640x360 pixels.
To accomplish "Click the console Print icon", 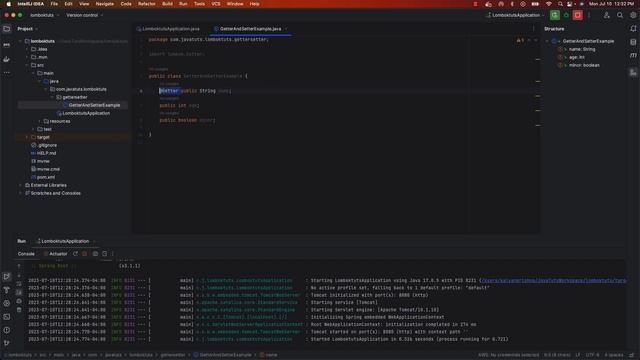I will tap(19, 301).
